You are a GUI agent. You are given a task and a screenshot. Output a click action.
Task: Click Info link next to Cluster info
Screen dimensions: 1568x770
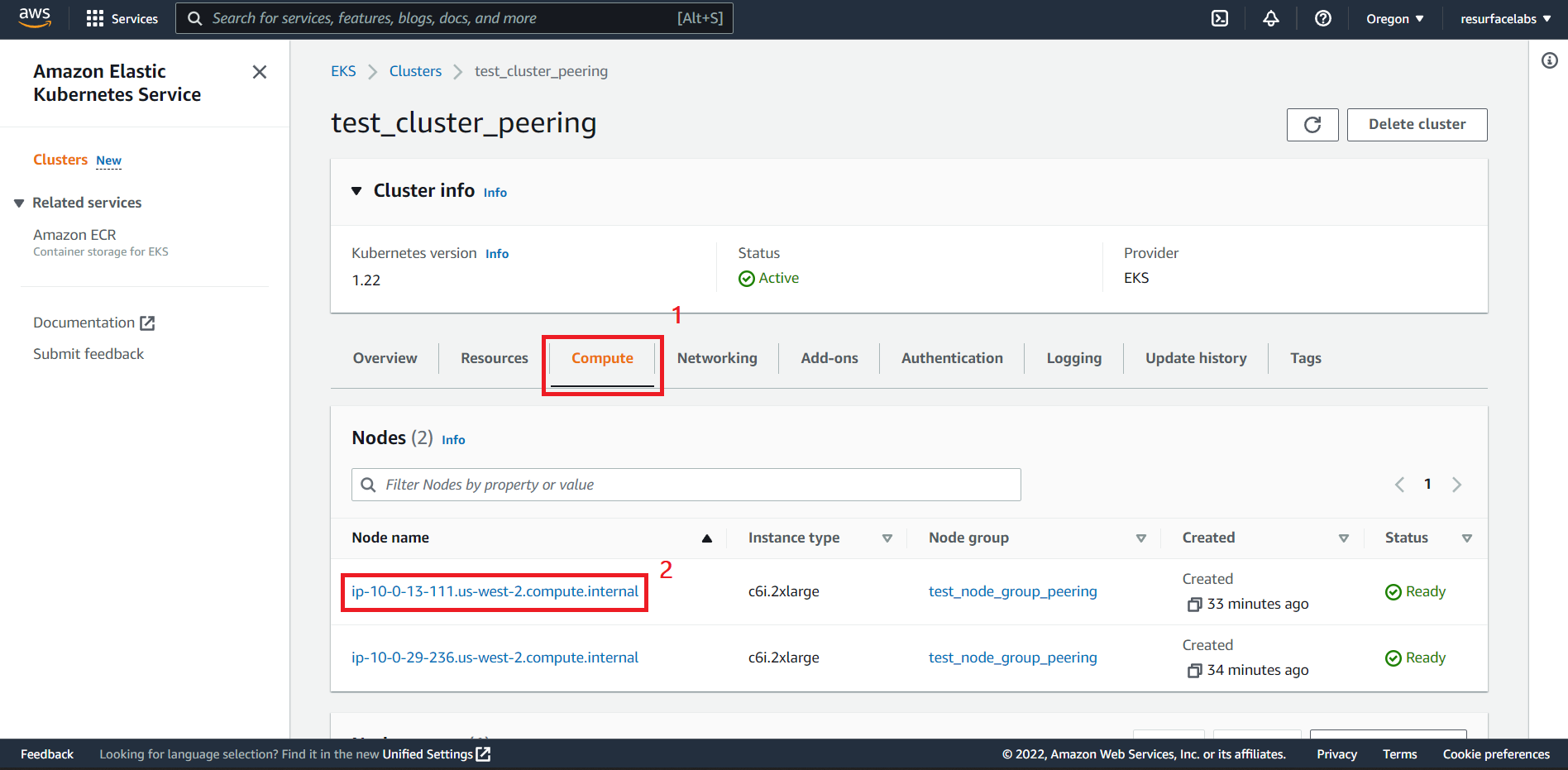pos(495,193)
